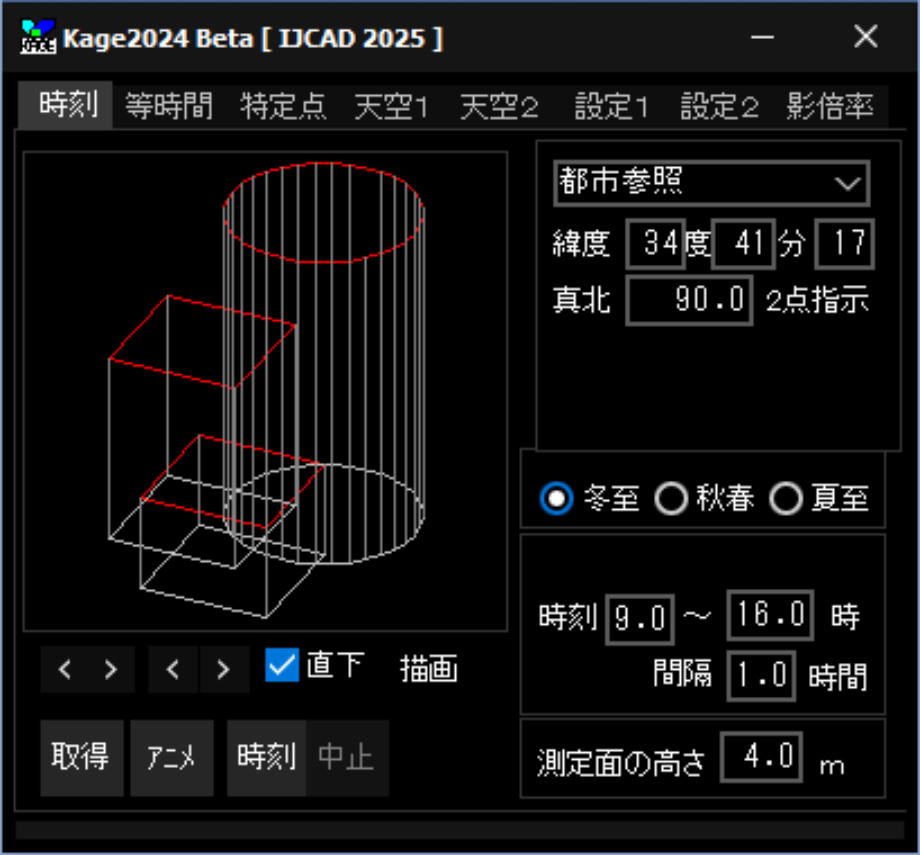Click second left arrow beside 直下 checkbox

(173, 669)
